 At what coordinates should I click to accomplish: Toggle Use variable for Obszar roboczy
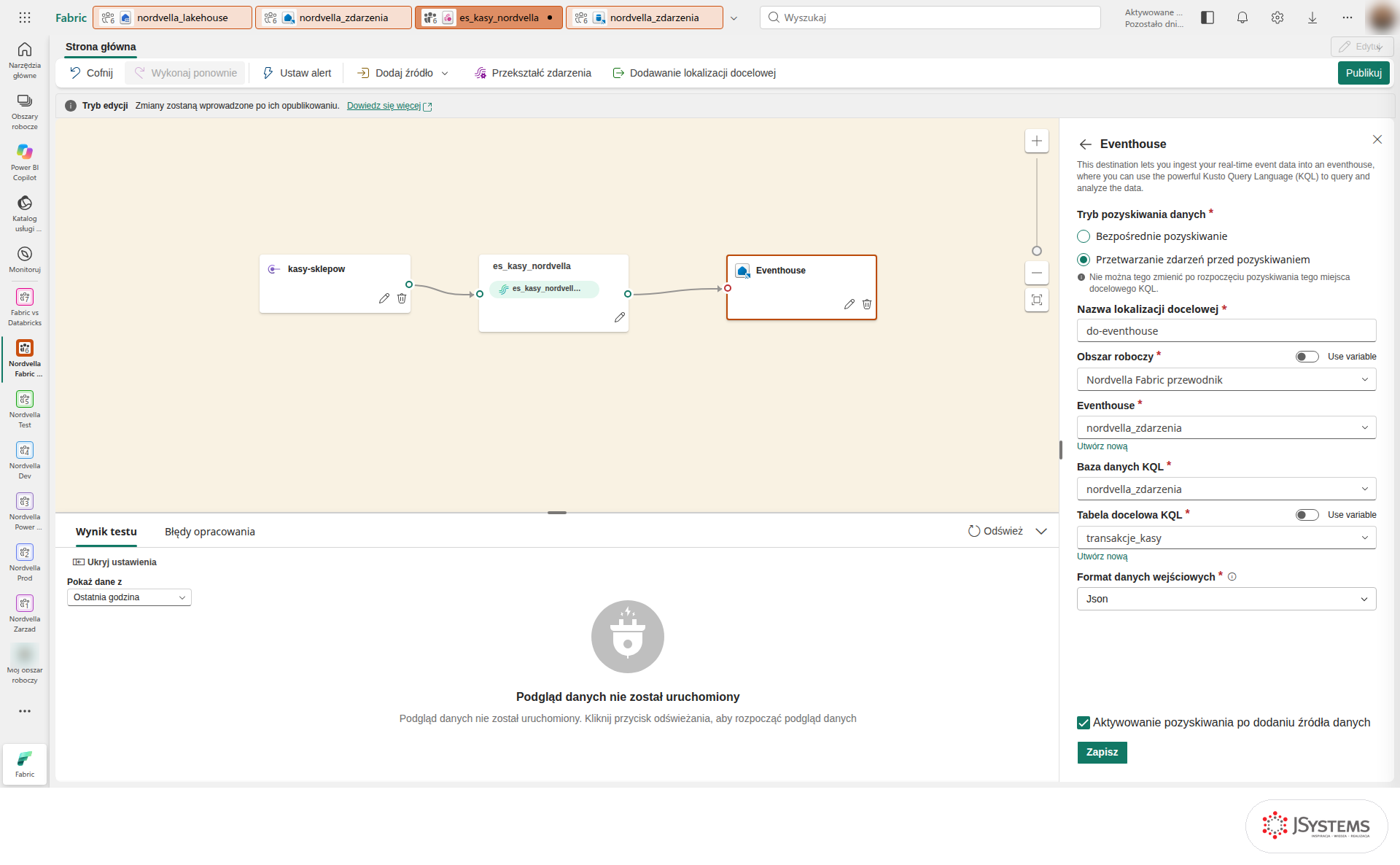coord(1307,357)
